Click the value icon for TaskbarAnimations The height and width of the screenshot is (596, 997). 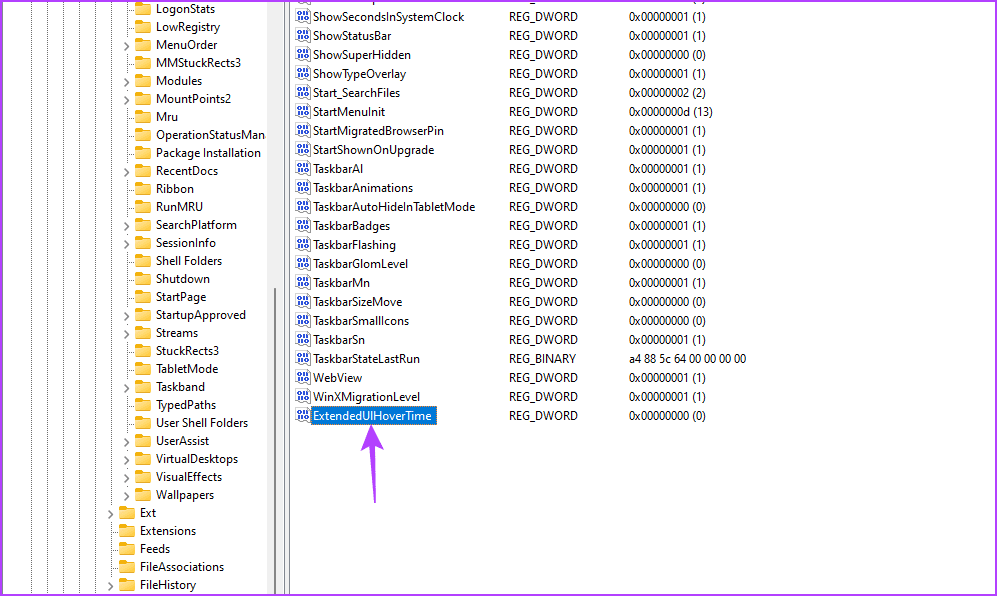(x=303, y=188)
